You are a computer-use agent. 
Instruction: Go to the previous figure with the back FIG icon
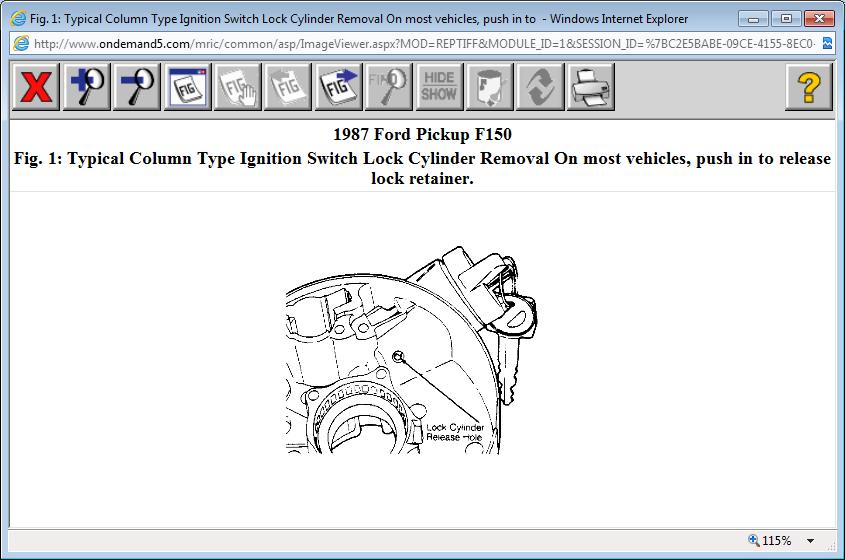(288, 87)
